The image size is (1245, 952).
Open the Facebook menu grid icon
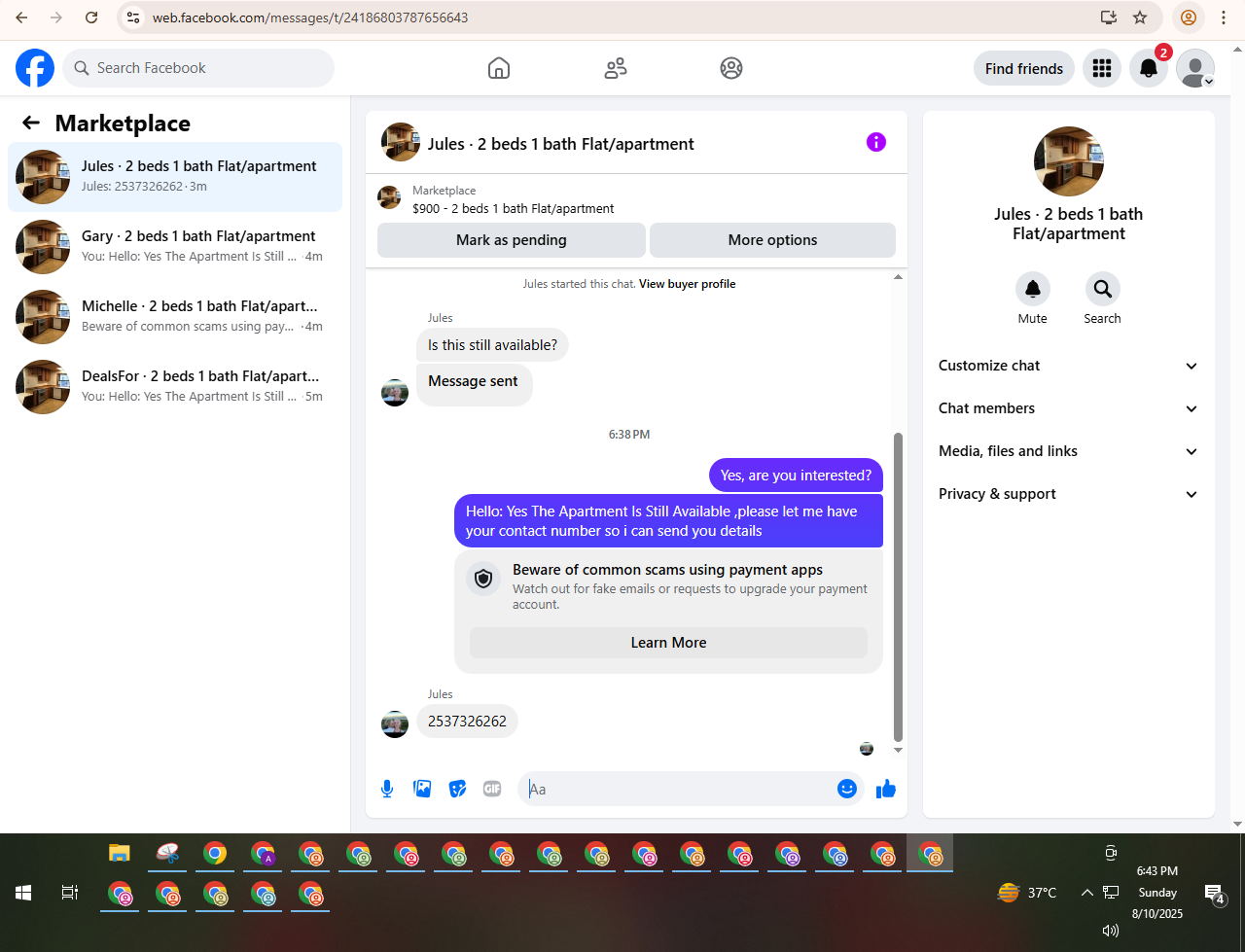pos(1102,68)
